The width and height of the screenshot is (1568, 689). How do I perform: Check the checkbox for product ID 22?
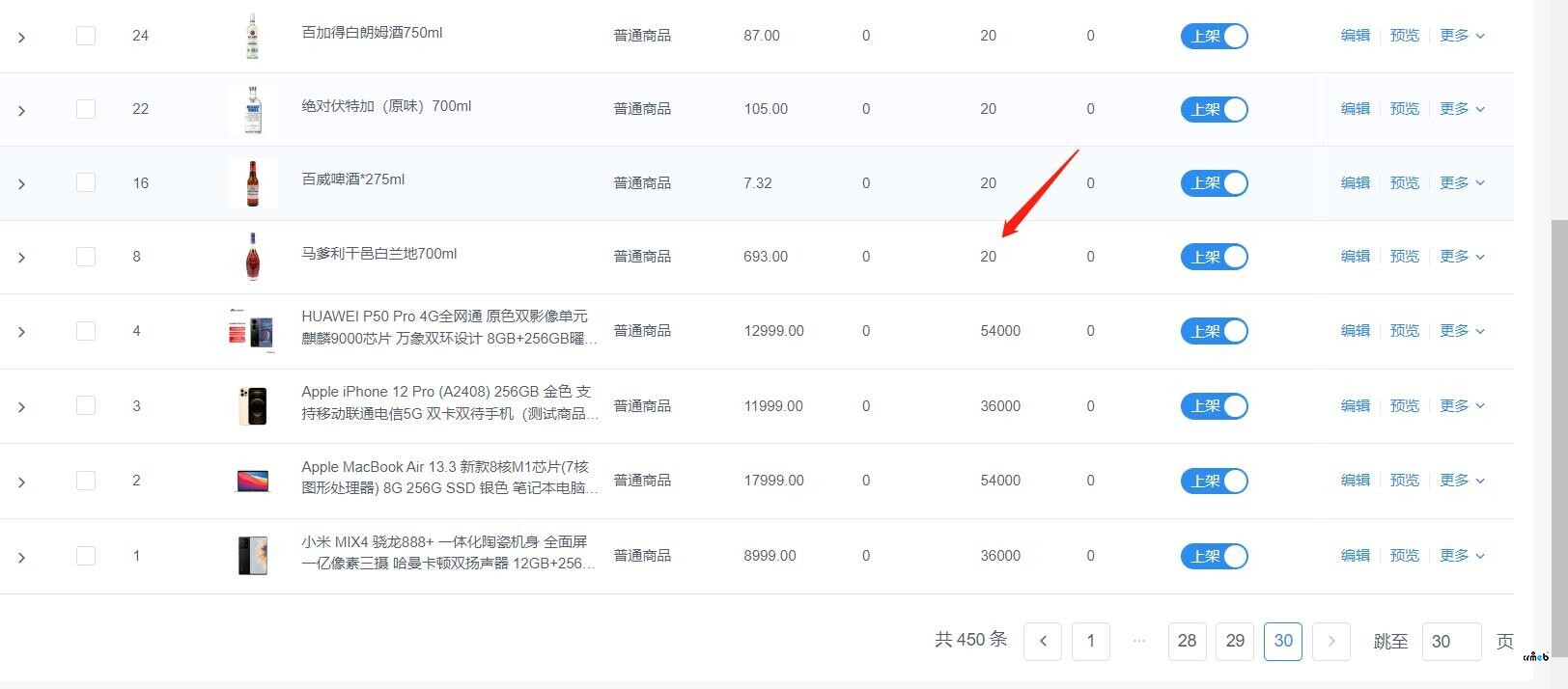click(86, 109)
